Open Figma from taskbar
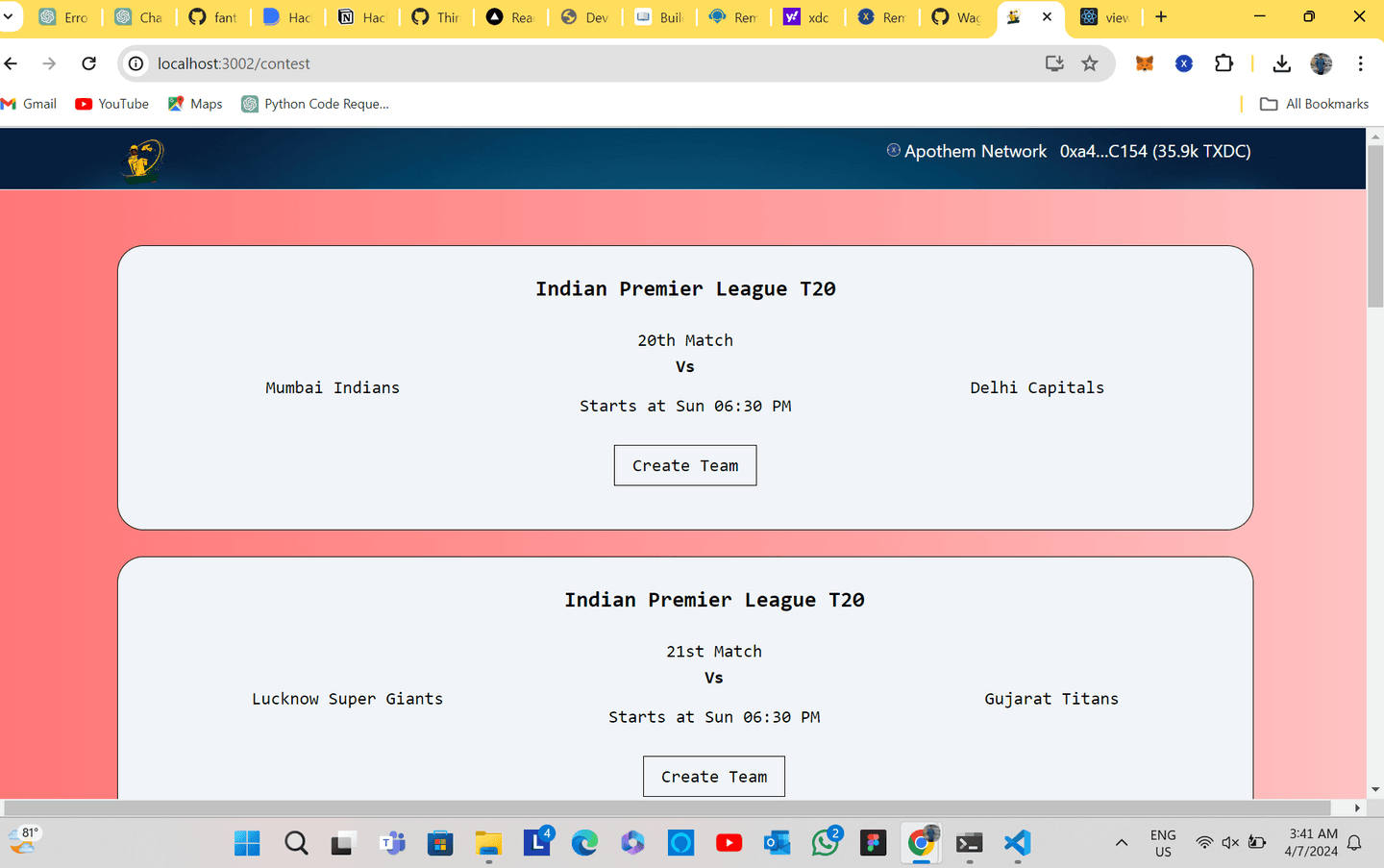1384x868 pixels. pyautogui.click(x=873, y=843)
